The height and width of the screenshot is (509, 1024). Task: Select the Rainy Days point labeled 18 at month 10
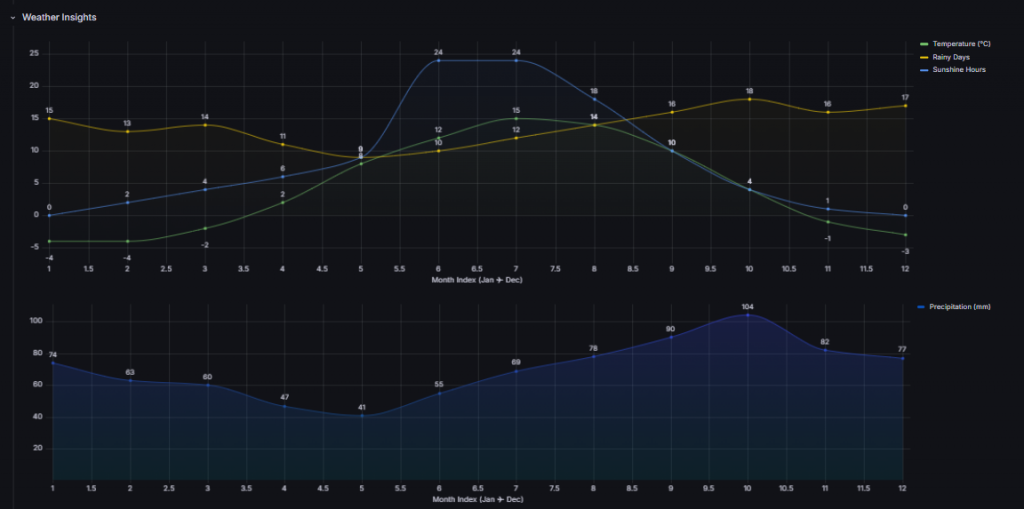749,99
